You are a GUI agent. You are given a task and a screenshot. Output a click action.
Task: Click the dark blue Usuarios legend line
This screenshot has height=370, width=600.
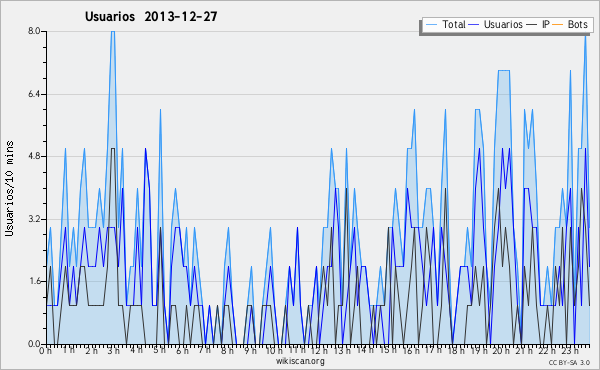[x=474, y=25]
